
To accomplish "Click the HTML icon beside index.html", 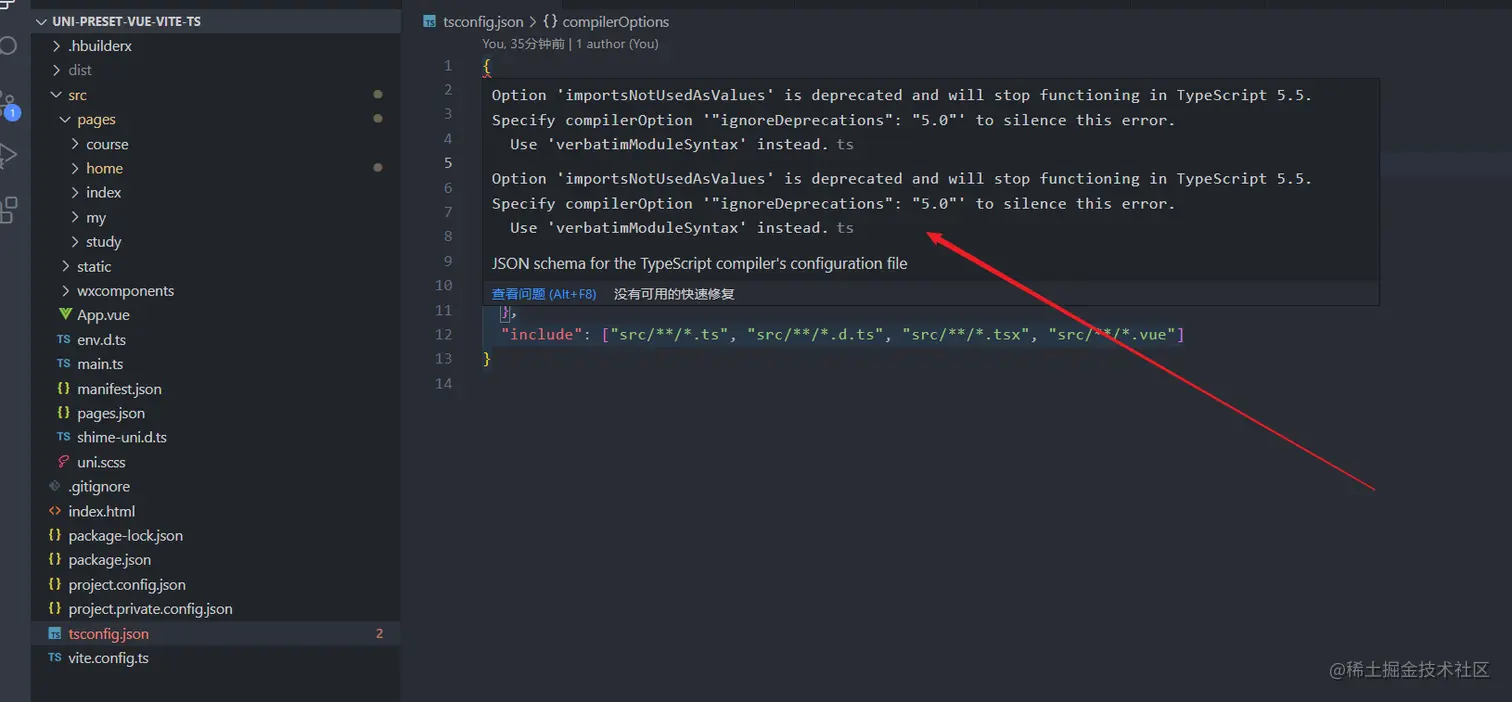I will tap(55, 511).
